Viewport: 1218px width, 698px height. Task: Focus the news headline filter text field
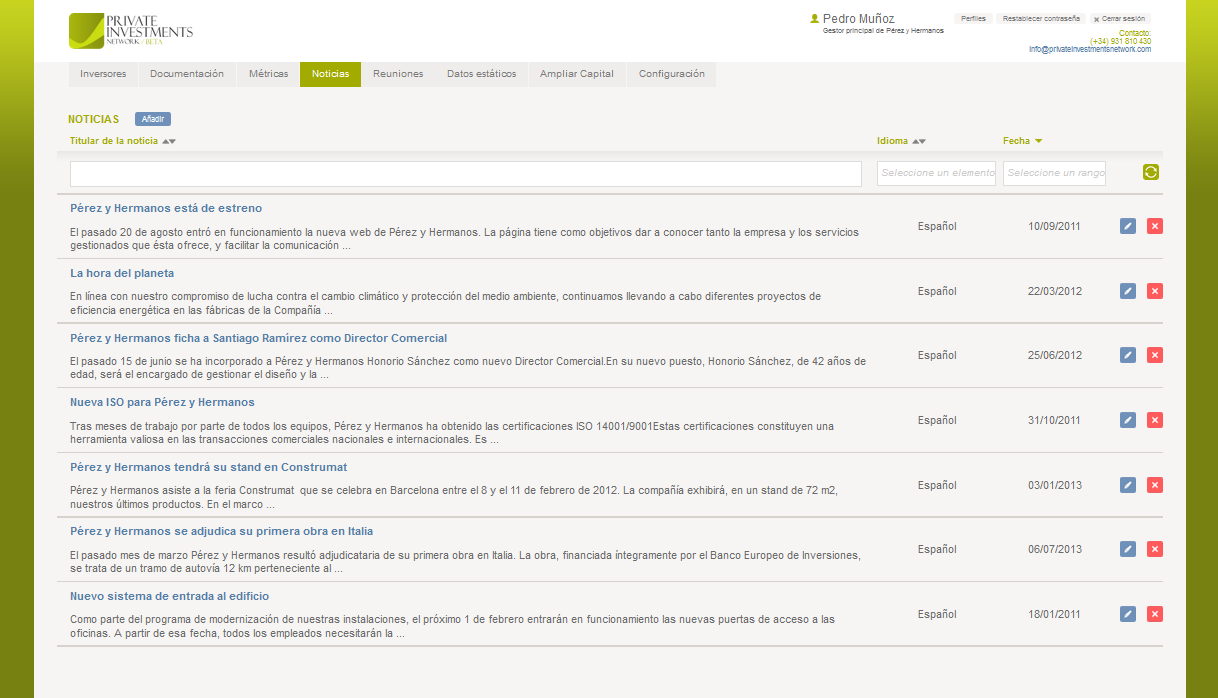tap(465, 174)
